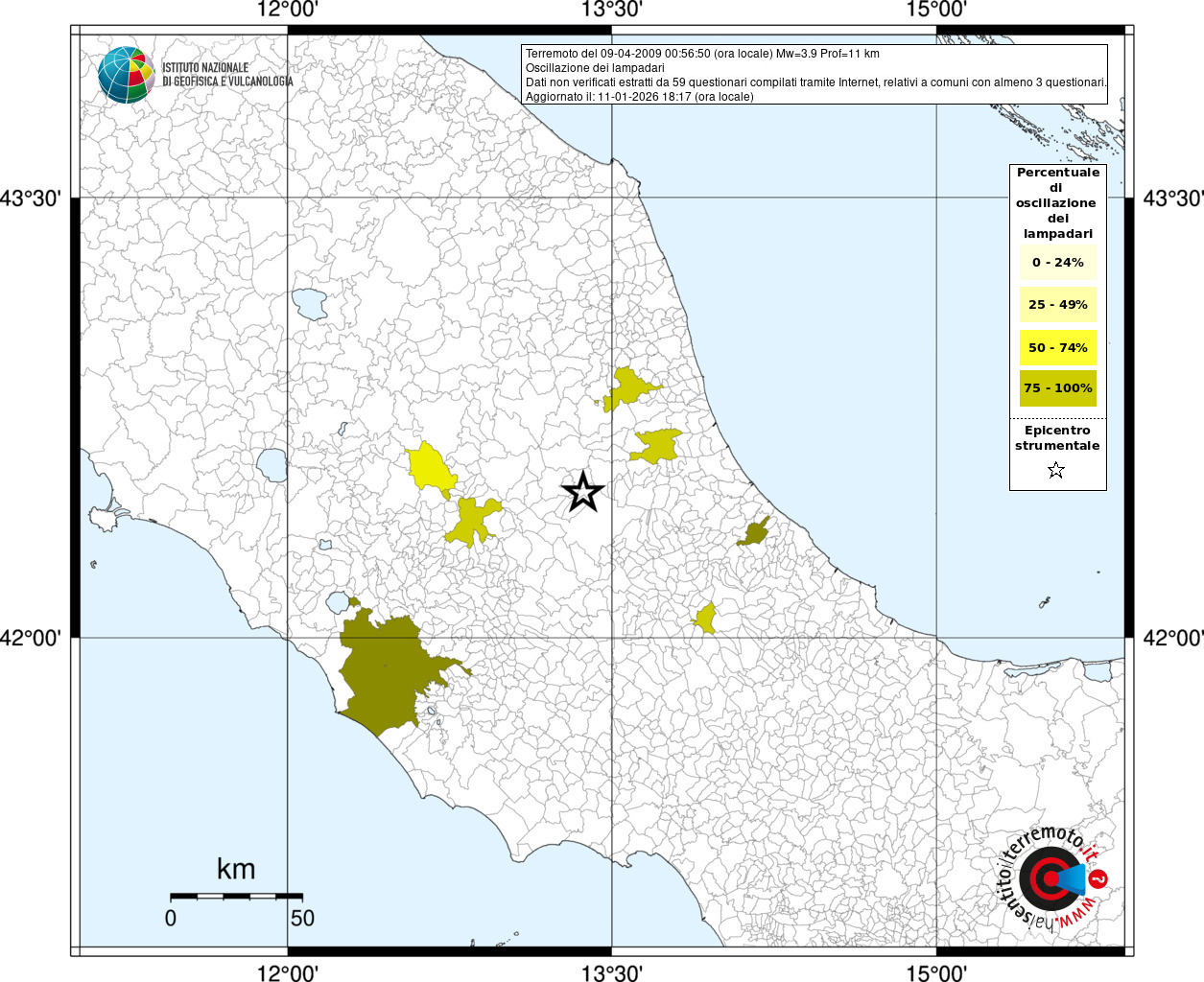This screenshot has width=1204, height=982.
Task: Click the black and white scale bar
Action: (x=236, y=897)
